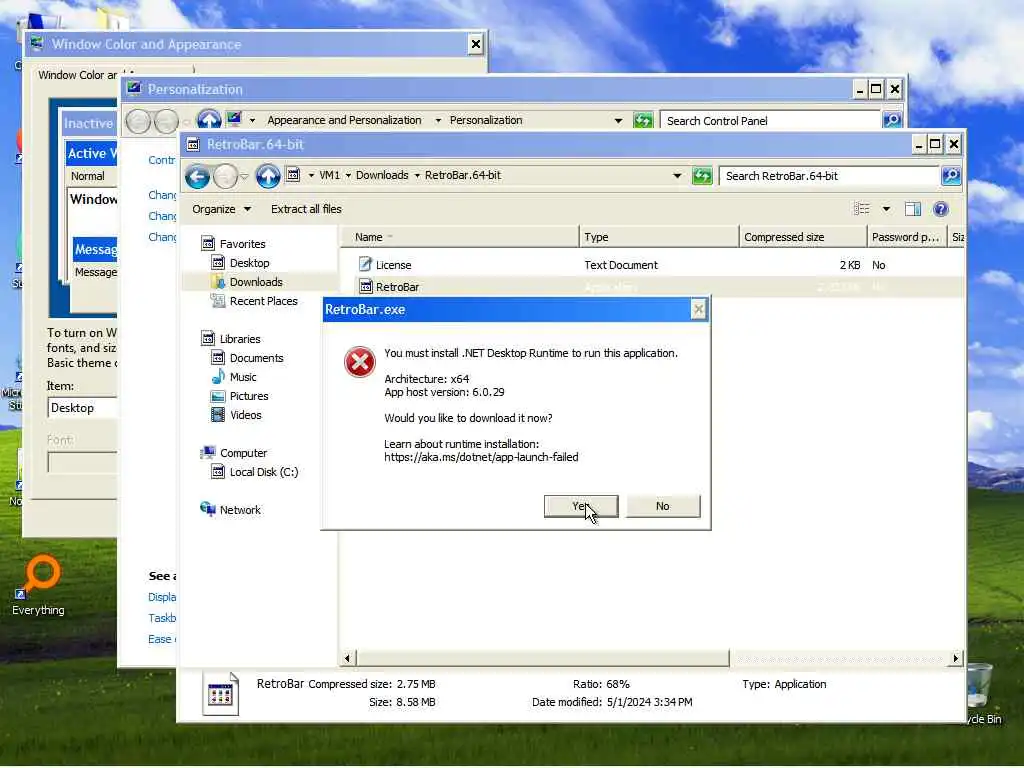
Task: Select the License text document
Action: pyautogui.click(x=393, y=265)
